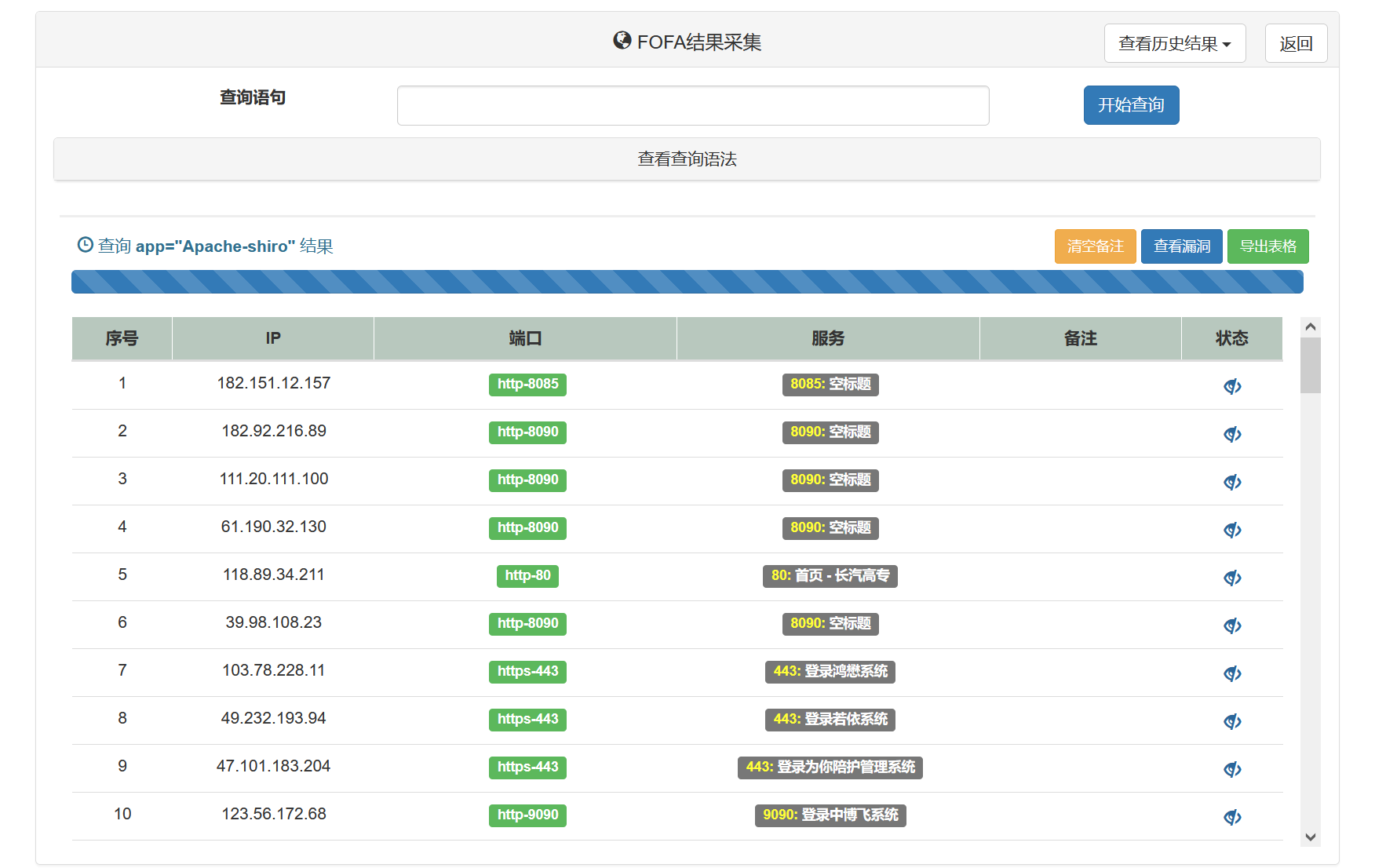Screen dimensions: 1375x868
Task: Click the http-8090 badge for 61.190.32.130
Action: point(527,528)
